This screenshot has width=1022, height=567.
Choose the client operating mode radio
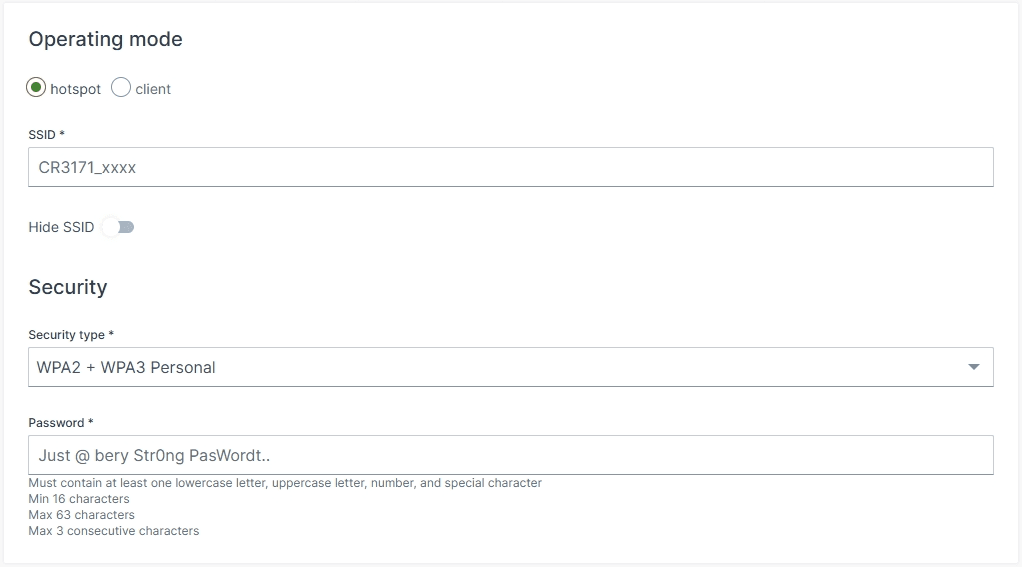pyautogui.click(x=121, y=88)
